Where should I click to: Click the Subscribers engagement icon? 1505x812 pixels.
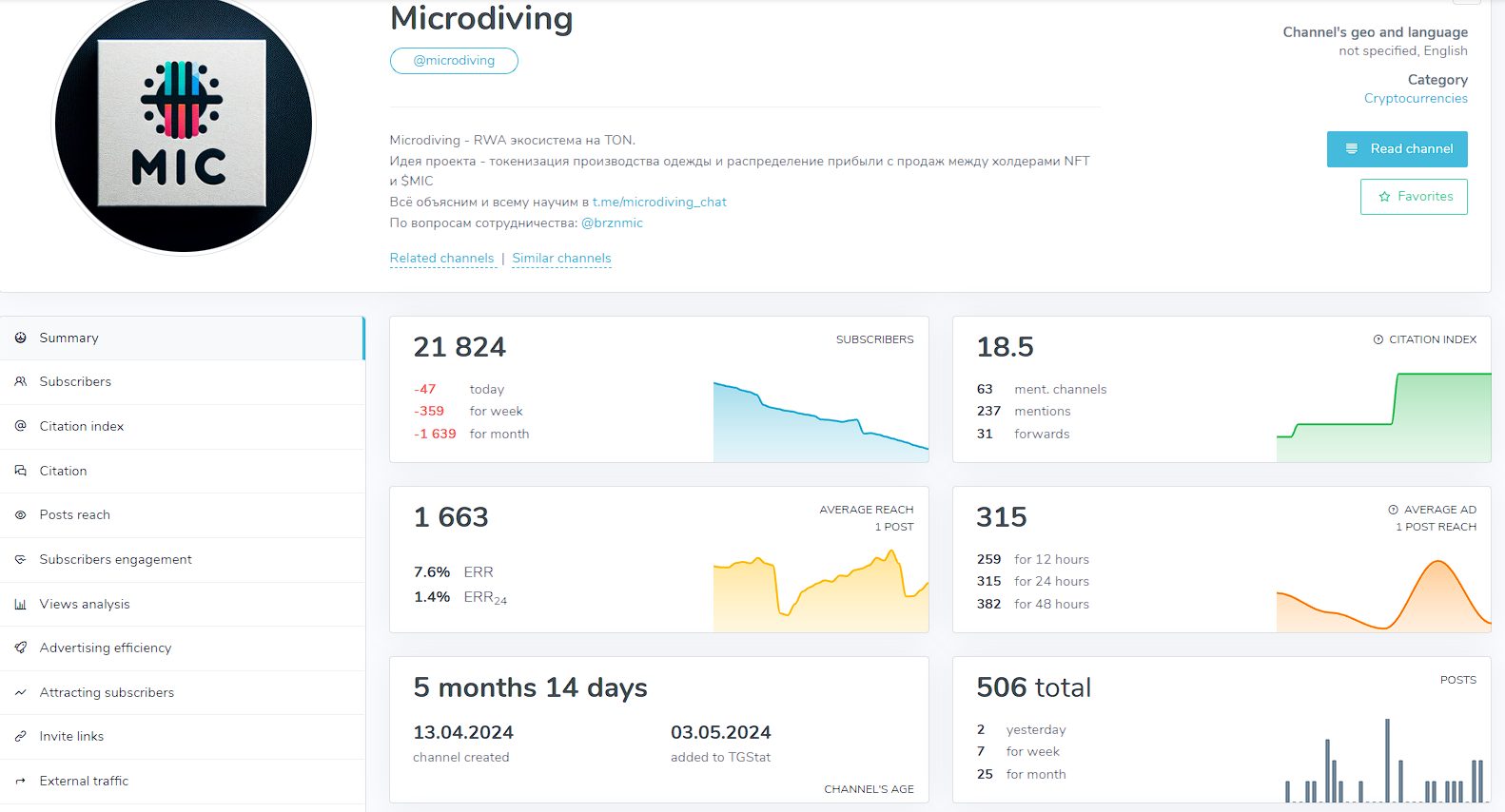pyautogui.click(x=20, y=559)
